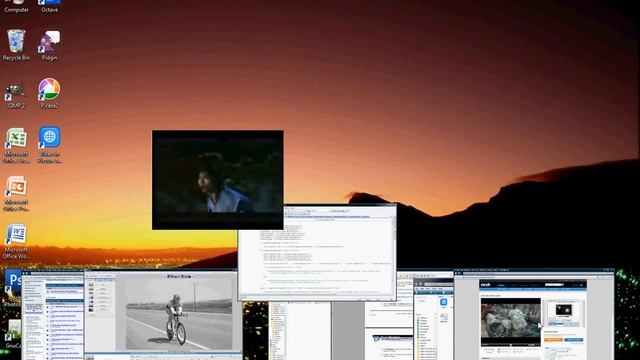The width and height of the screenshot is (640, 360).
Task: Launch GIMP 2 from the desktop shortcut
Action: click(16, 96)
